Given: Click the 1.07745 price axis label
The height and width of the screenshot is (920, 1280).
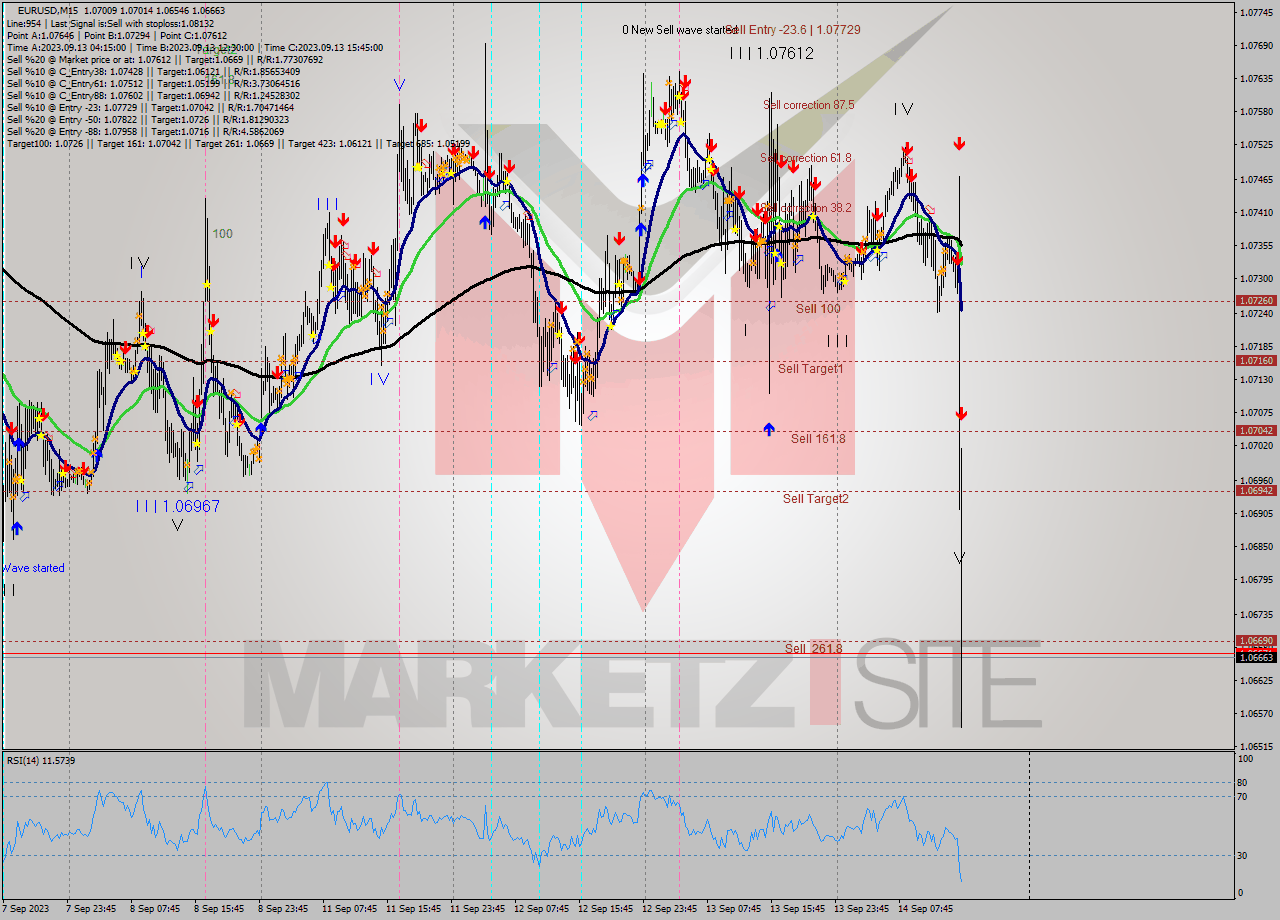Looking at the screenshot, I should point(1256,12).
